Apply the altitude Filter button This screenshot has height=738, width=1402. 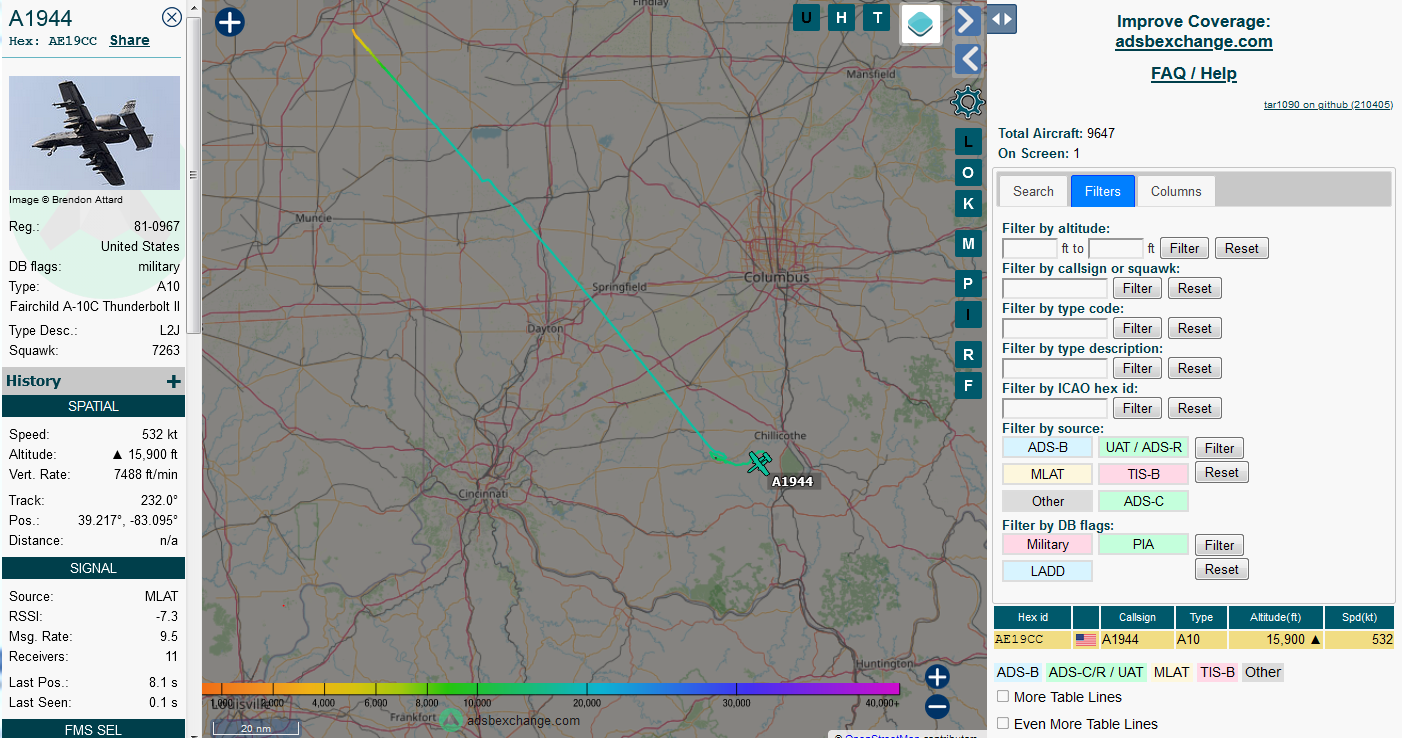pos(1185,248)
